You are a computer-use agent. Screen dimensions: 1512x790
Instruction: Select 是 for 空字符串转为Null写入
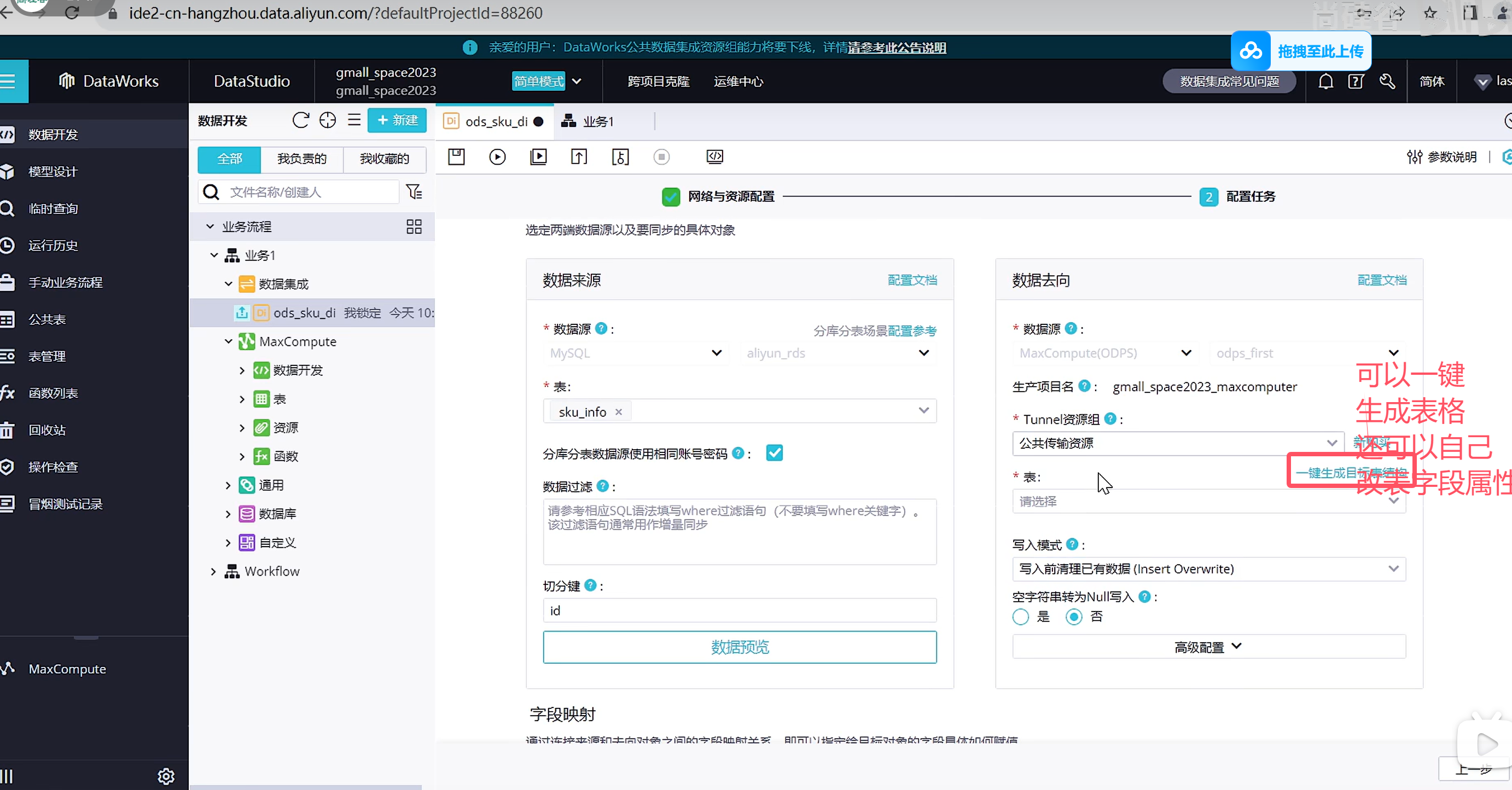point(1020,617)
